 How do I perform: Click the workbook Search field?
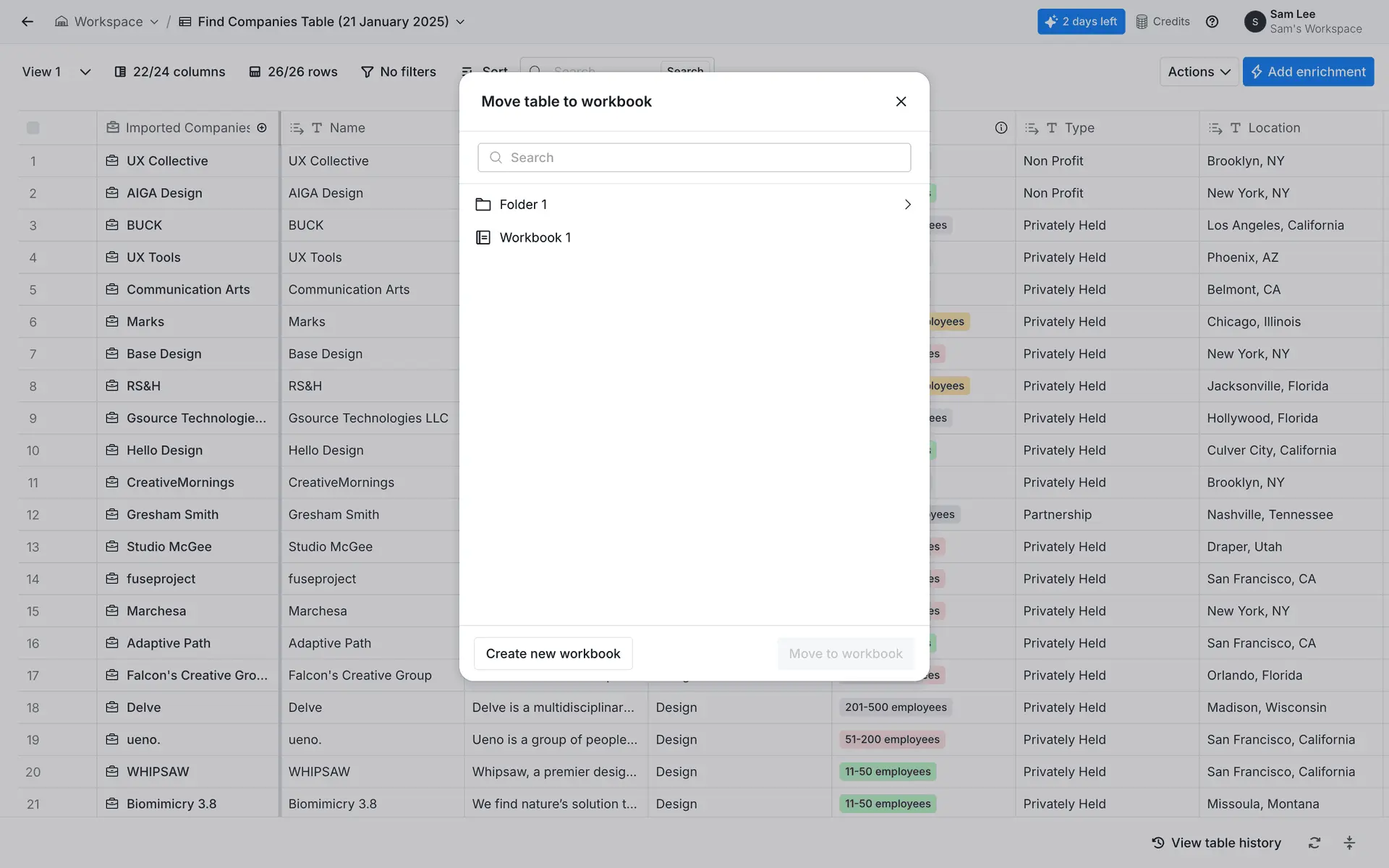pos(694,158)
